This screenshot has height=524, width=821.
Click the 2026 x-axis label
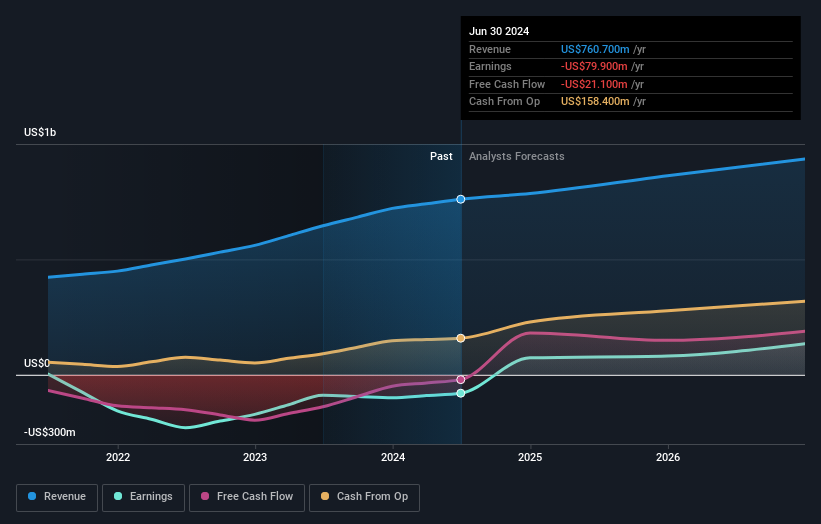pos(668,457)
